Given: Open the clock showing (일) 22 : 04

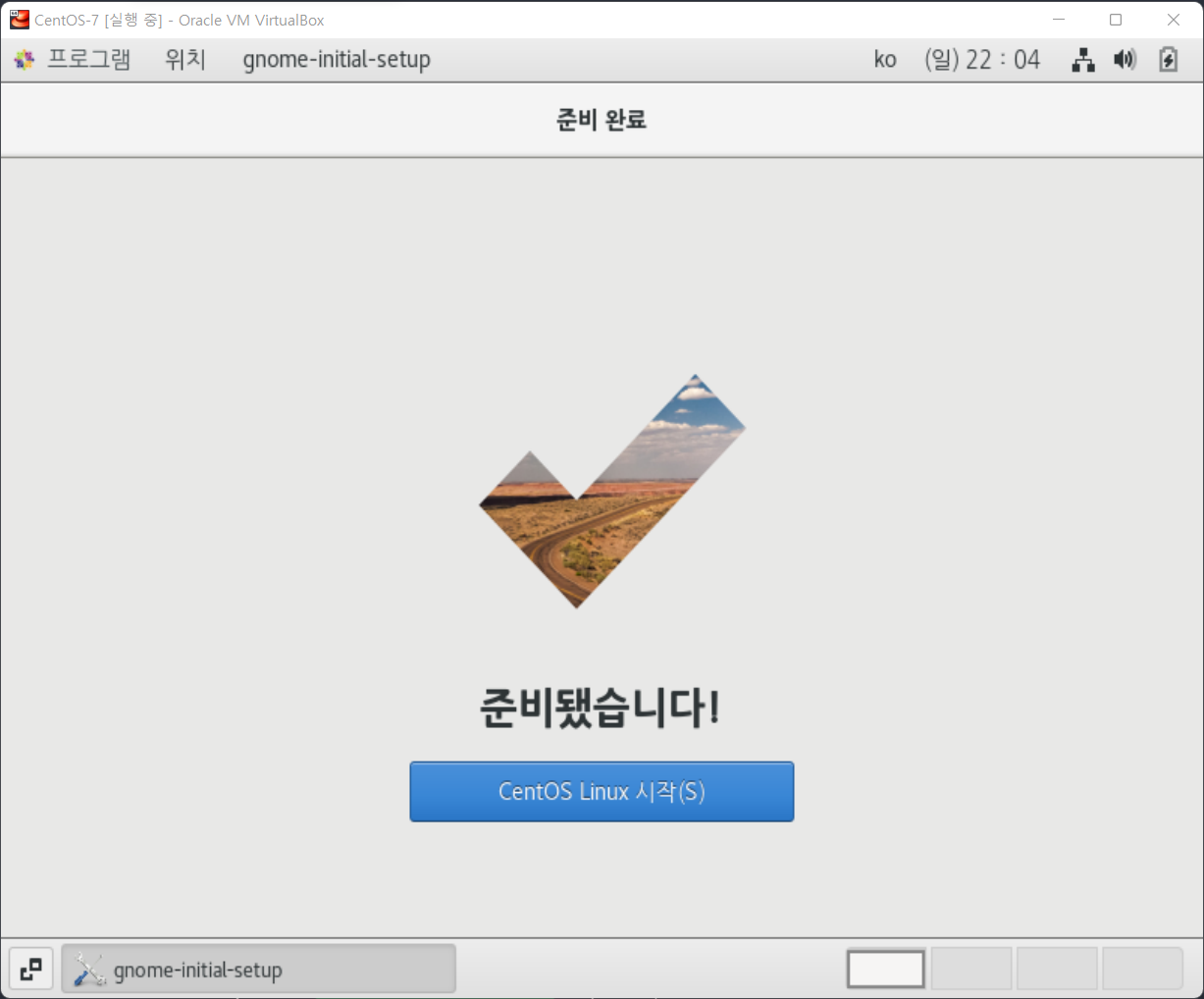Looking at the screenshot, I should click(982, 60).
